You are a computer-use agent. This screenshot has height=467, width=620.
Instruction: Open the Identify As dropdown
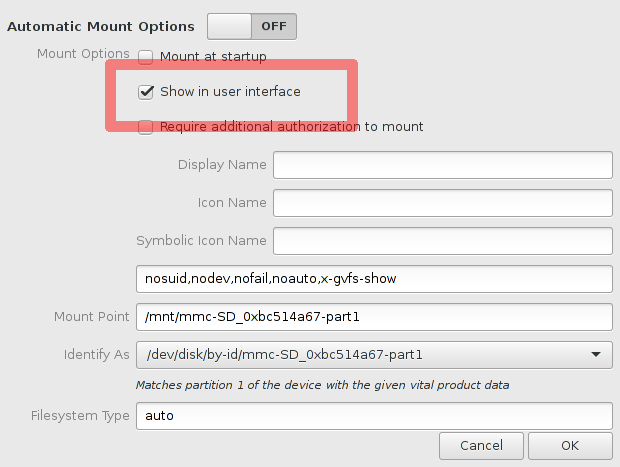tap(374, 355)
